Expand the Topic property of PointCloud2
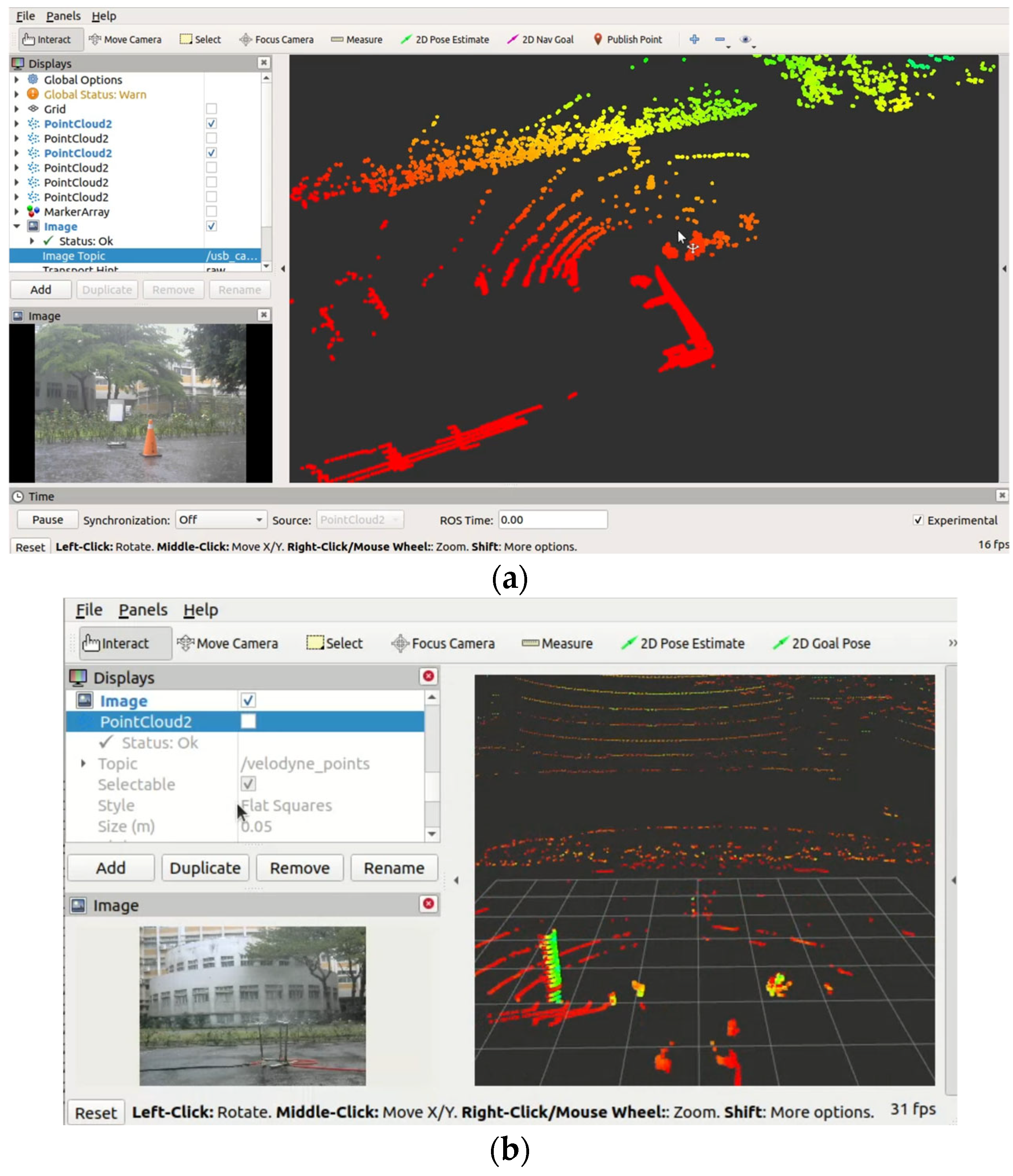Image resolution: width=1013 pixels, height=1176 pixels. (x=83, y=763)
